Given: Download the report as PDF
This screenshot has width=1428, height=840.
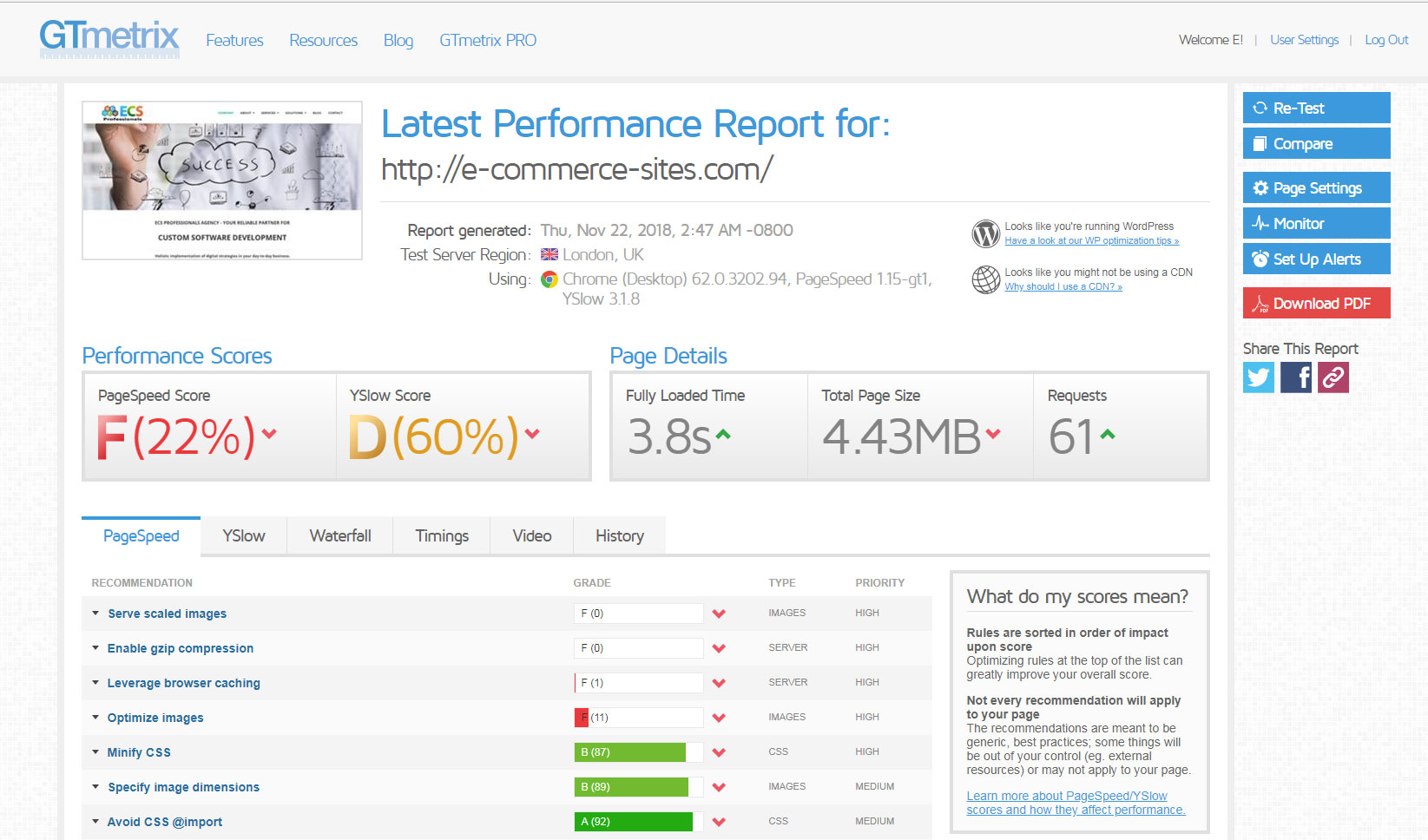Looking at the screenshot, I should 1316,303.
